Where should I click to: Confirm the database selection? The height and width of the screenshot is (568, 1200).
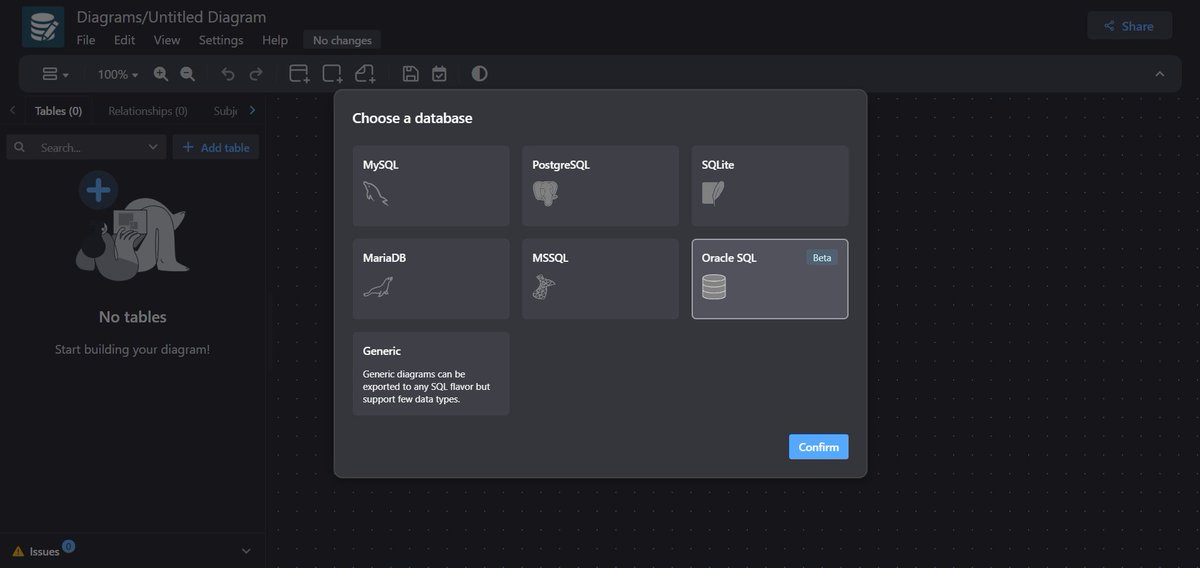pyautogui.click(x=818, y=447)
